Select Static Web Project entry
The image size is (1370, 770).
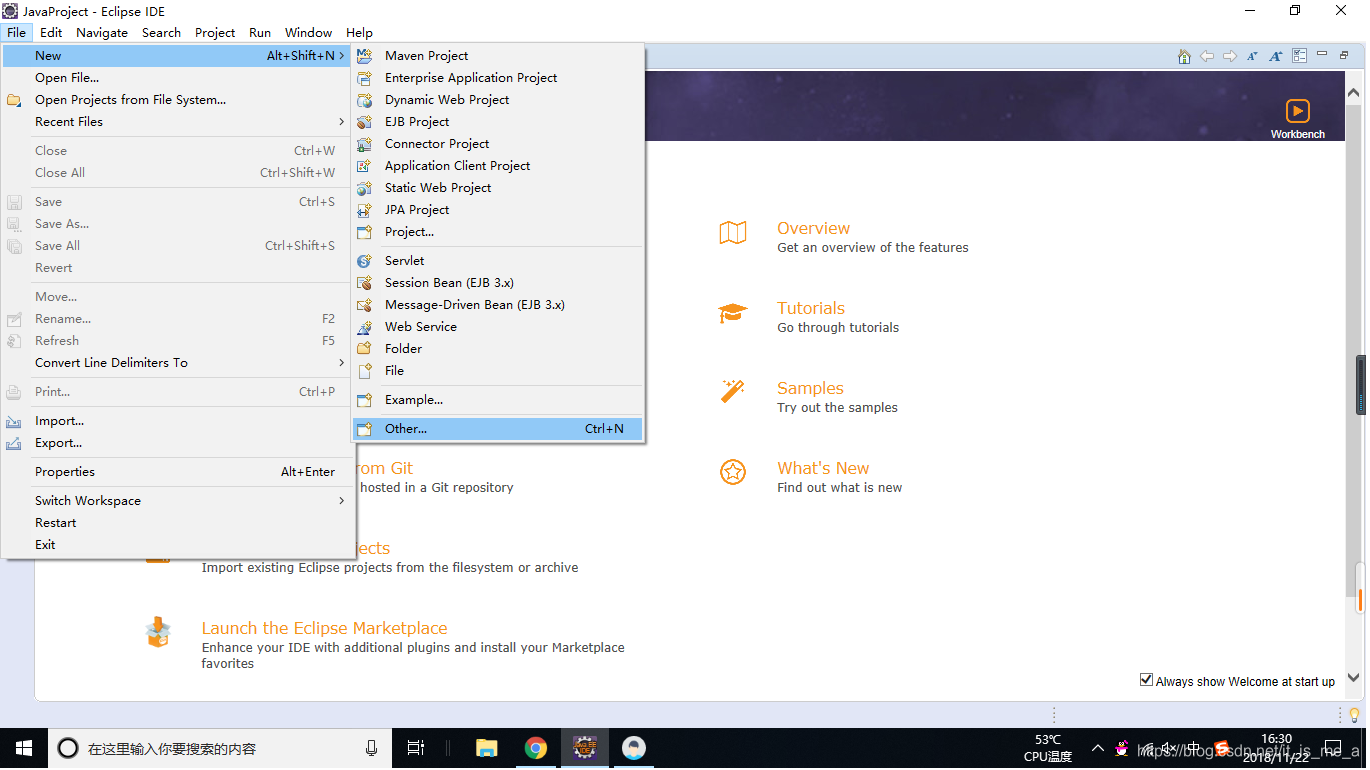coord(497,188)
